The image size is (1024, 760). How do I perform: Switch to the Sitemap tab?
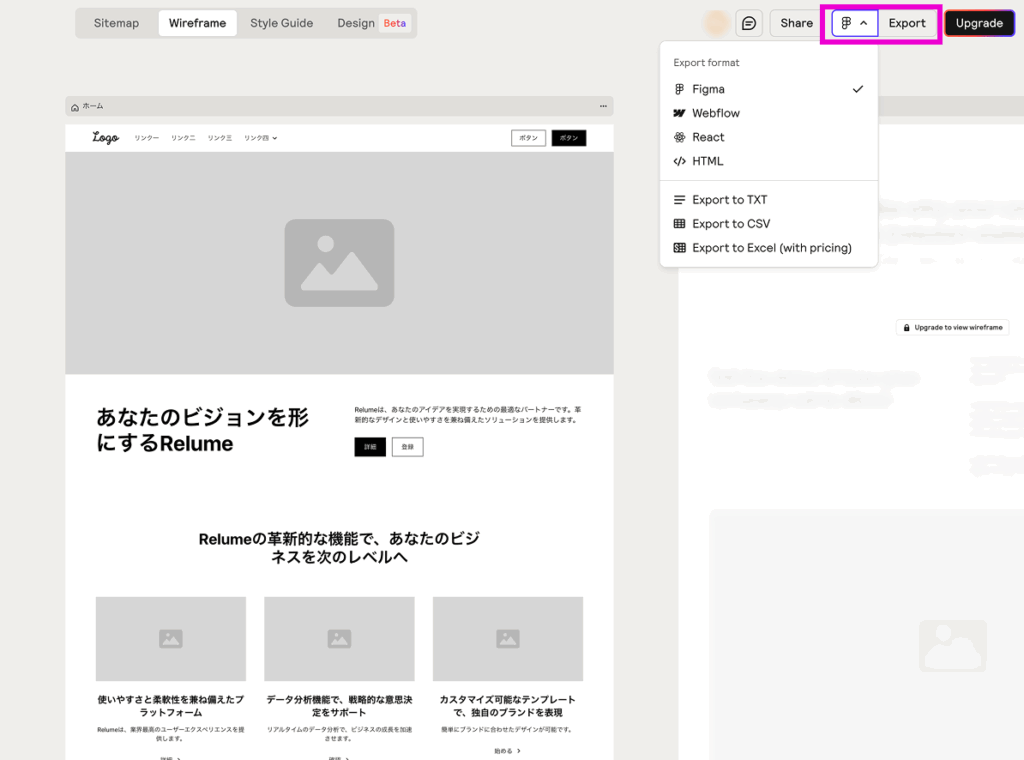click(117, 23)
